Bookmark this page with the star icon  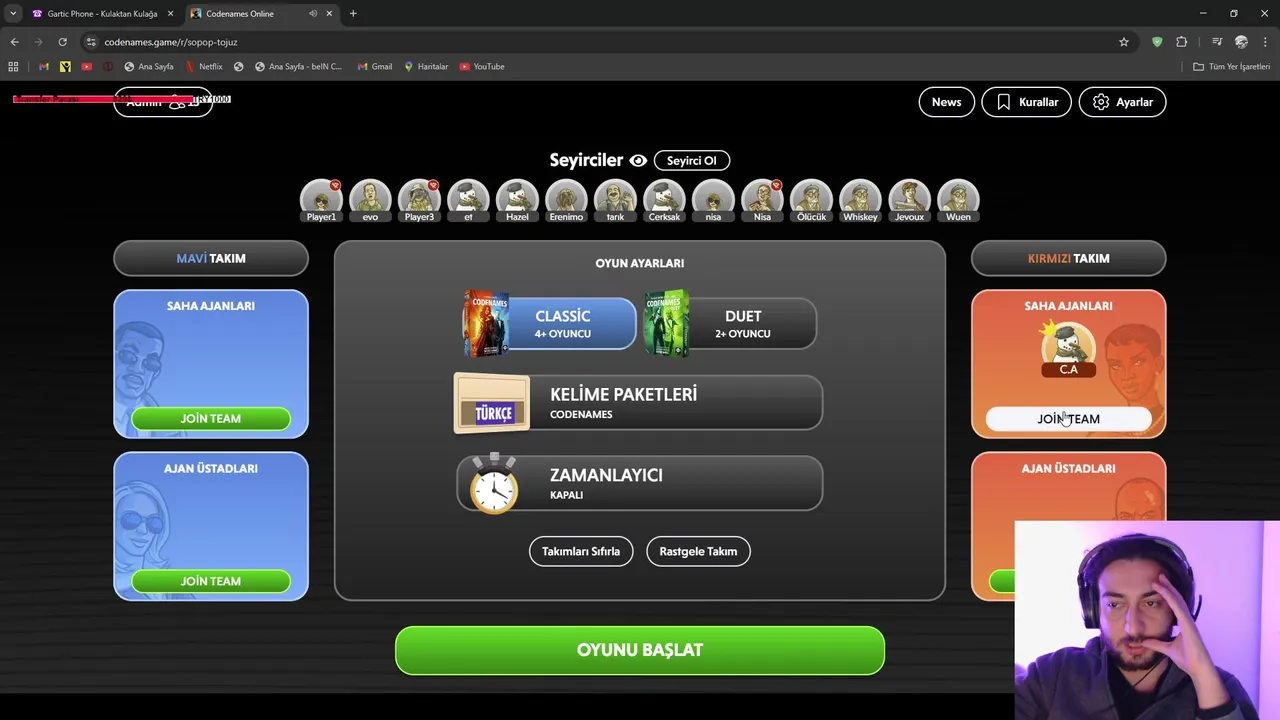pyautogui.click(x=1124, y=42)
